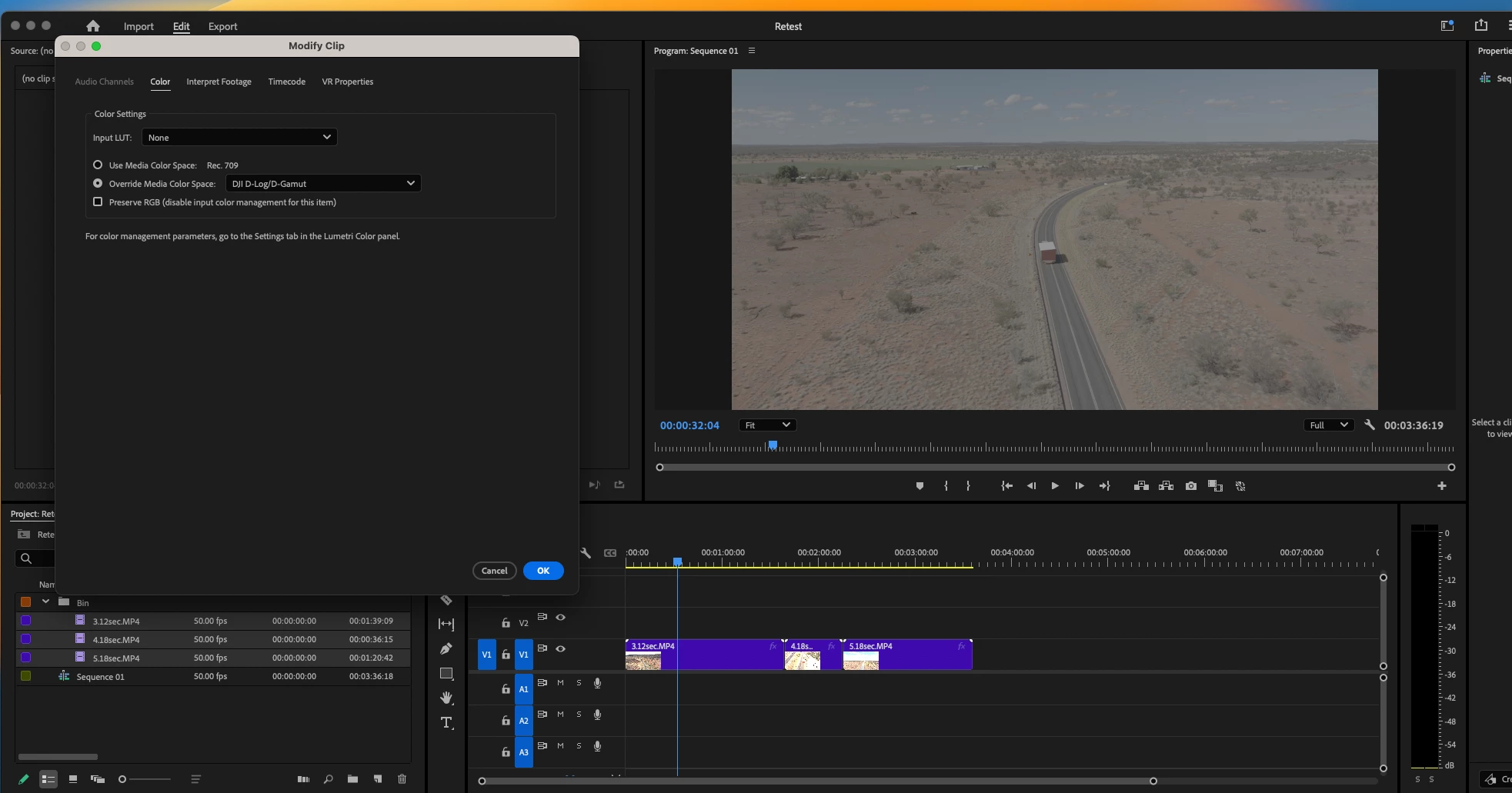Click the 00:00:32:04 playhead timecode
This screenshot has height=793, width=1512.
click(x=689, y=425)
